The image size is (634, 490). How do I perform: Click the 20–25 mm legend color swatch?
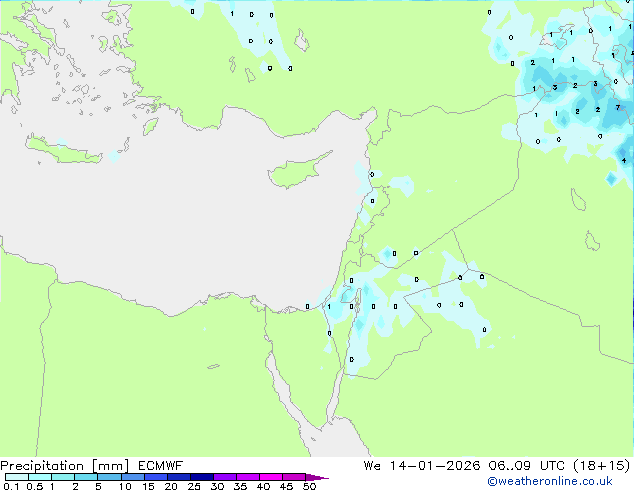coord(178,477)
